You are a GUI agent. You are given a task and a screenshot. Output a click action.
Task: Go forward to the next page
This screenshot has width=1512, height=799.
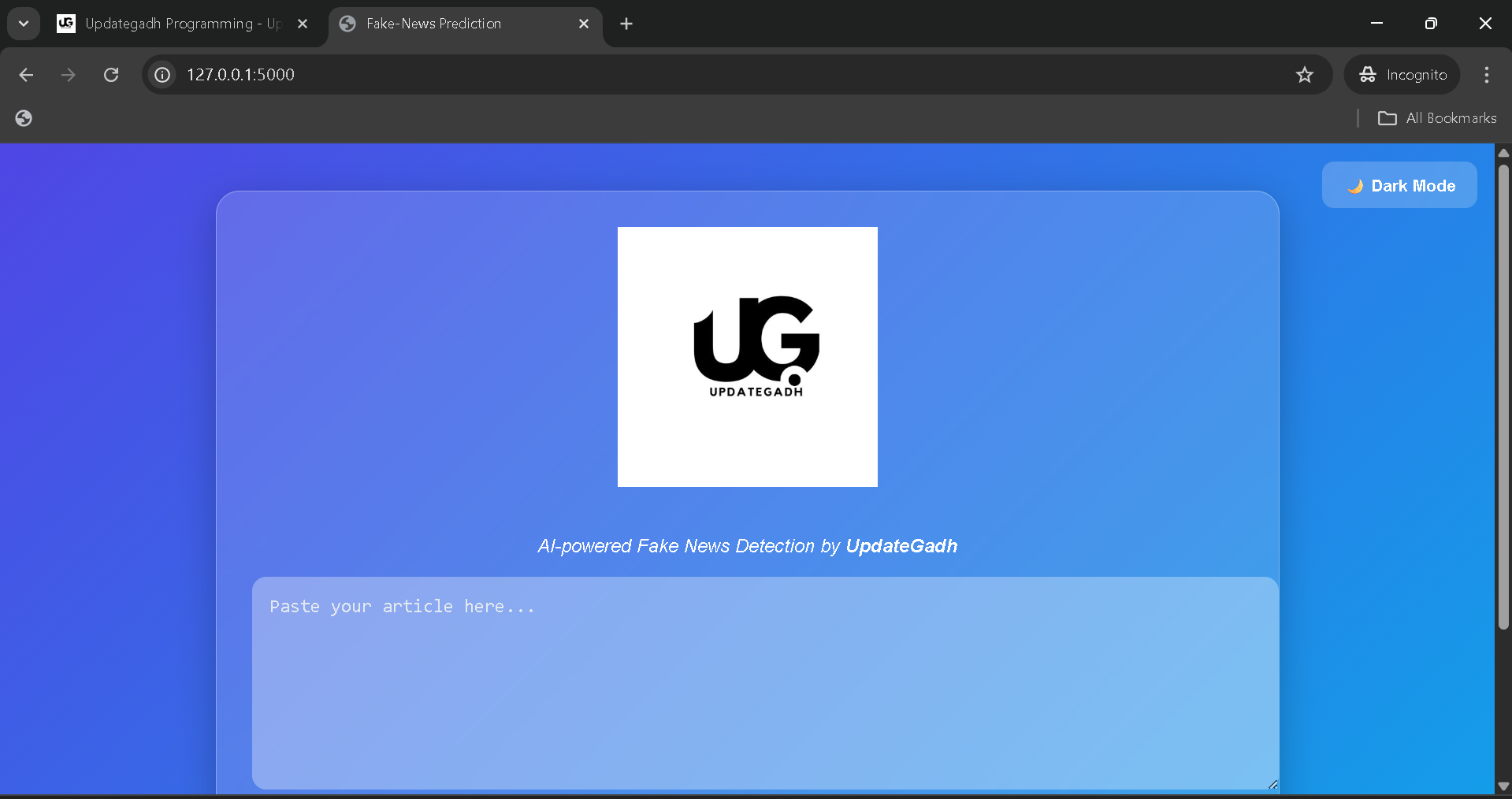click(69, 75)
